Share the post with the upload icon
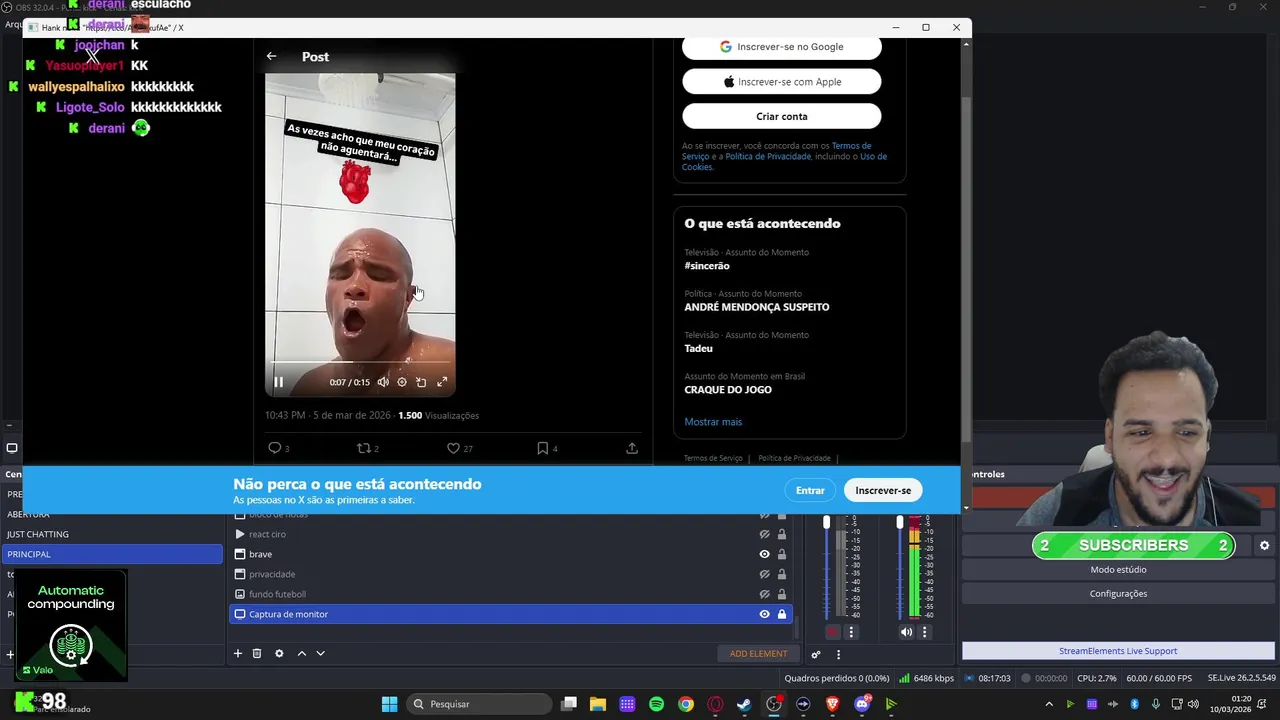The width and height of the screenshot is (1280, 720). [632, 448]
